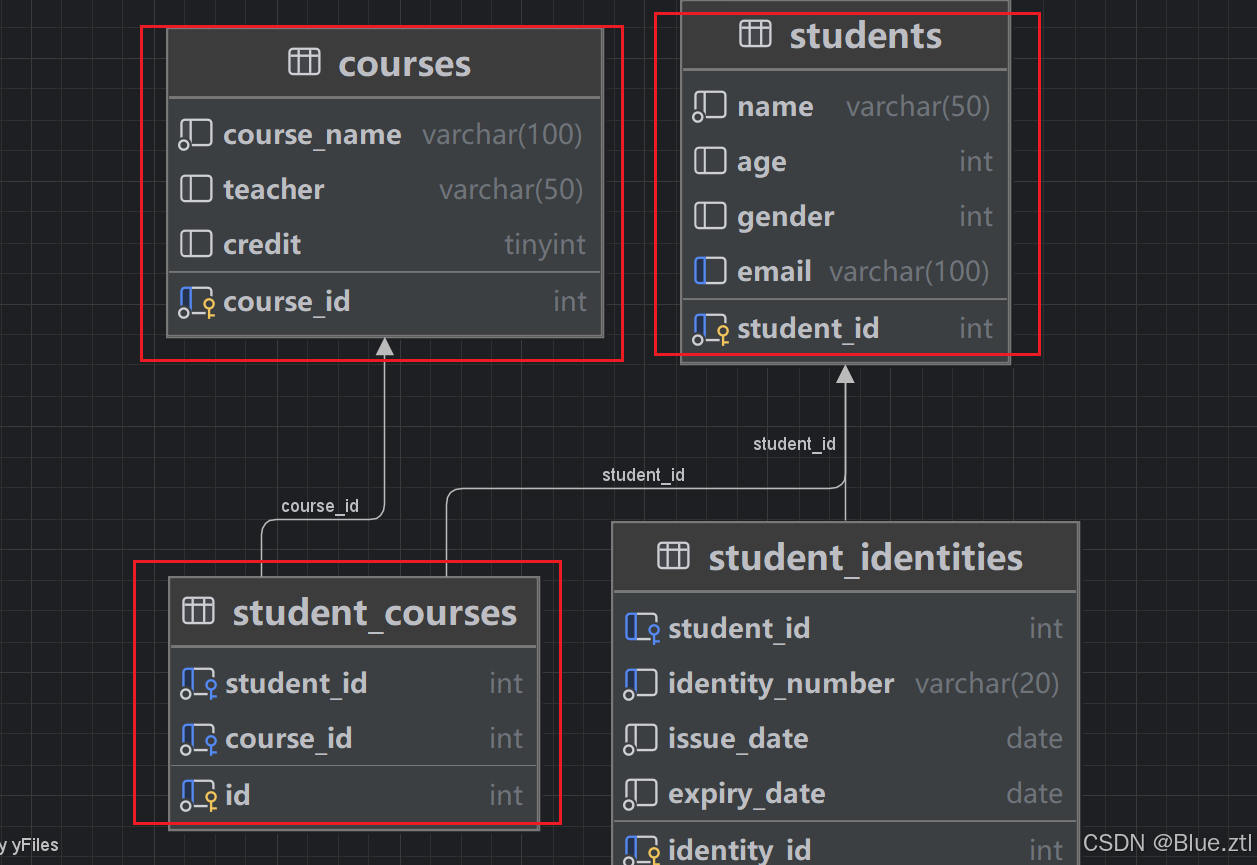Screen dimensions: 1257x865
Task: Click the date type of expiry_date
Action: pos(1034,794)
